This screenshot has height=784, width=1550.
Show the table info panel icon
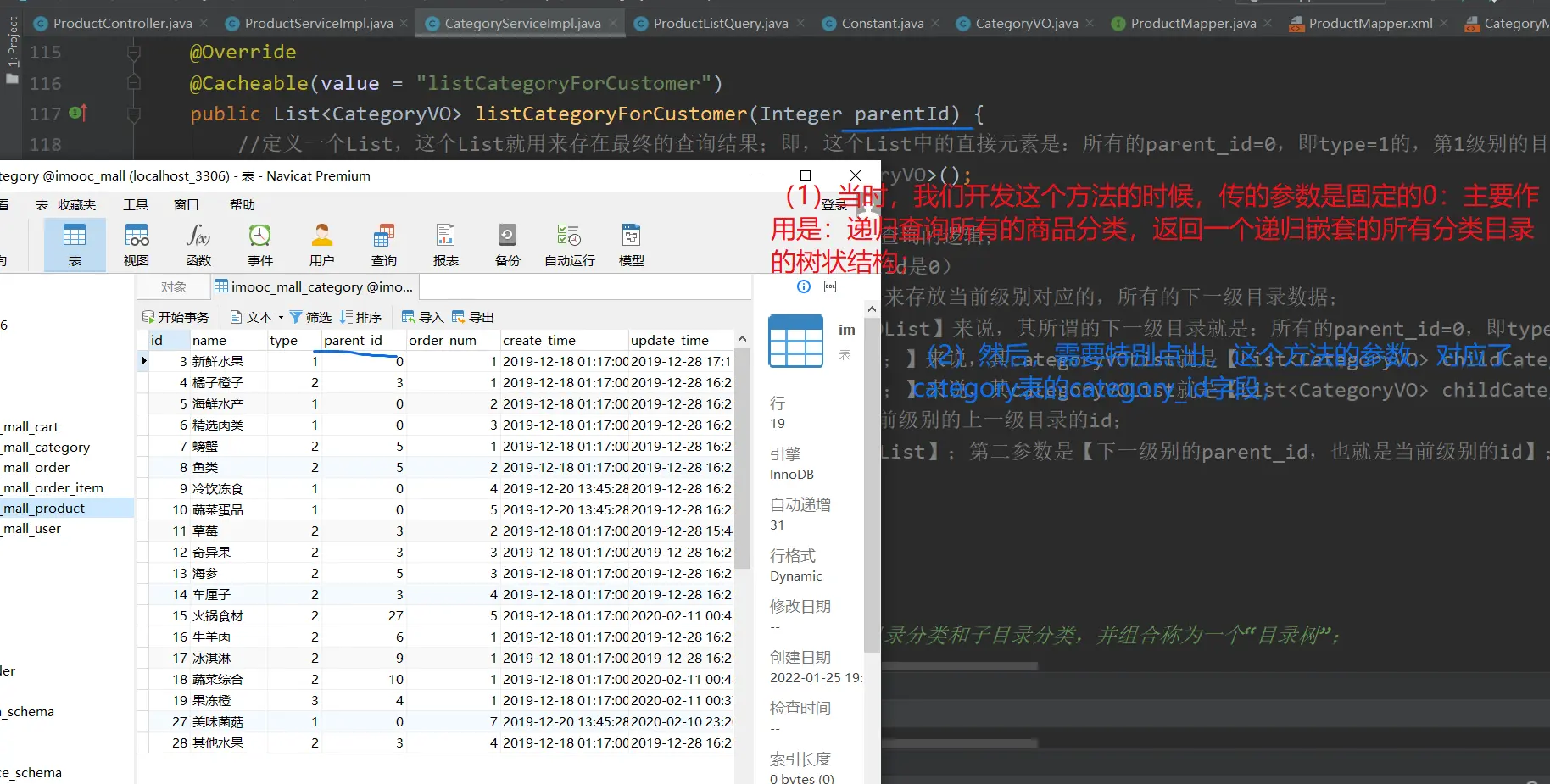pyautogui.click(x=804, y=286)
